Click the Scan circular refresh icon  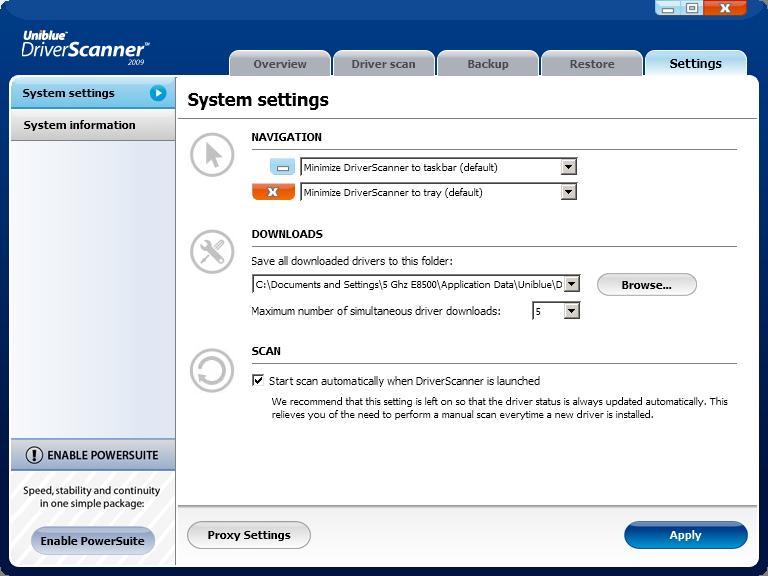212,371
